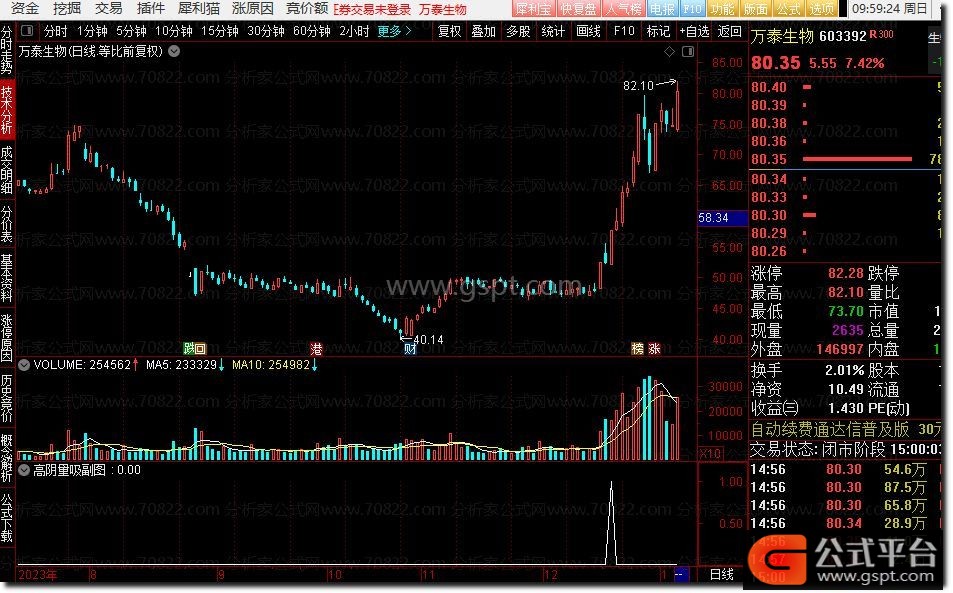This screenshot has height=593, width=953.
Task: Open the 统计 statistics tool
Action: pyautogui.click(x=553, y=31)
